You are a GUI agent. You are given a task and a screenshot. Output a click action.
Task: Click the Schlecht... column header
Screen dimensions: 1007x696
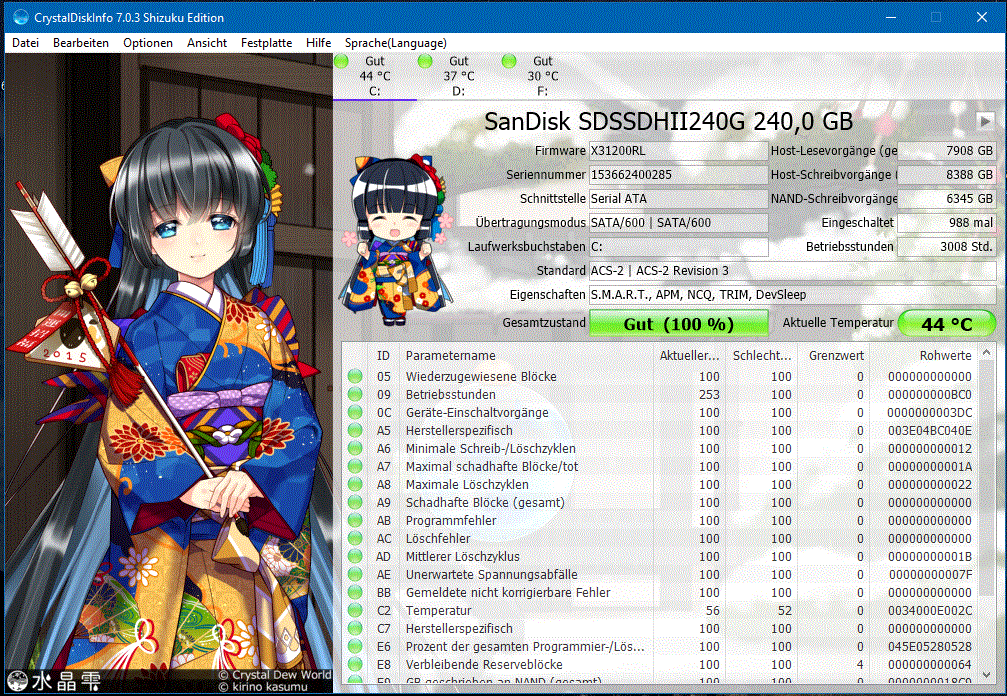click(x=760, y=356)
